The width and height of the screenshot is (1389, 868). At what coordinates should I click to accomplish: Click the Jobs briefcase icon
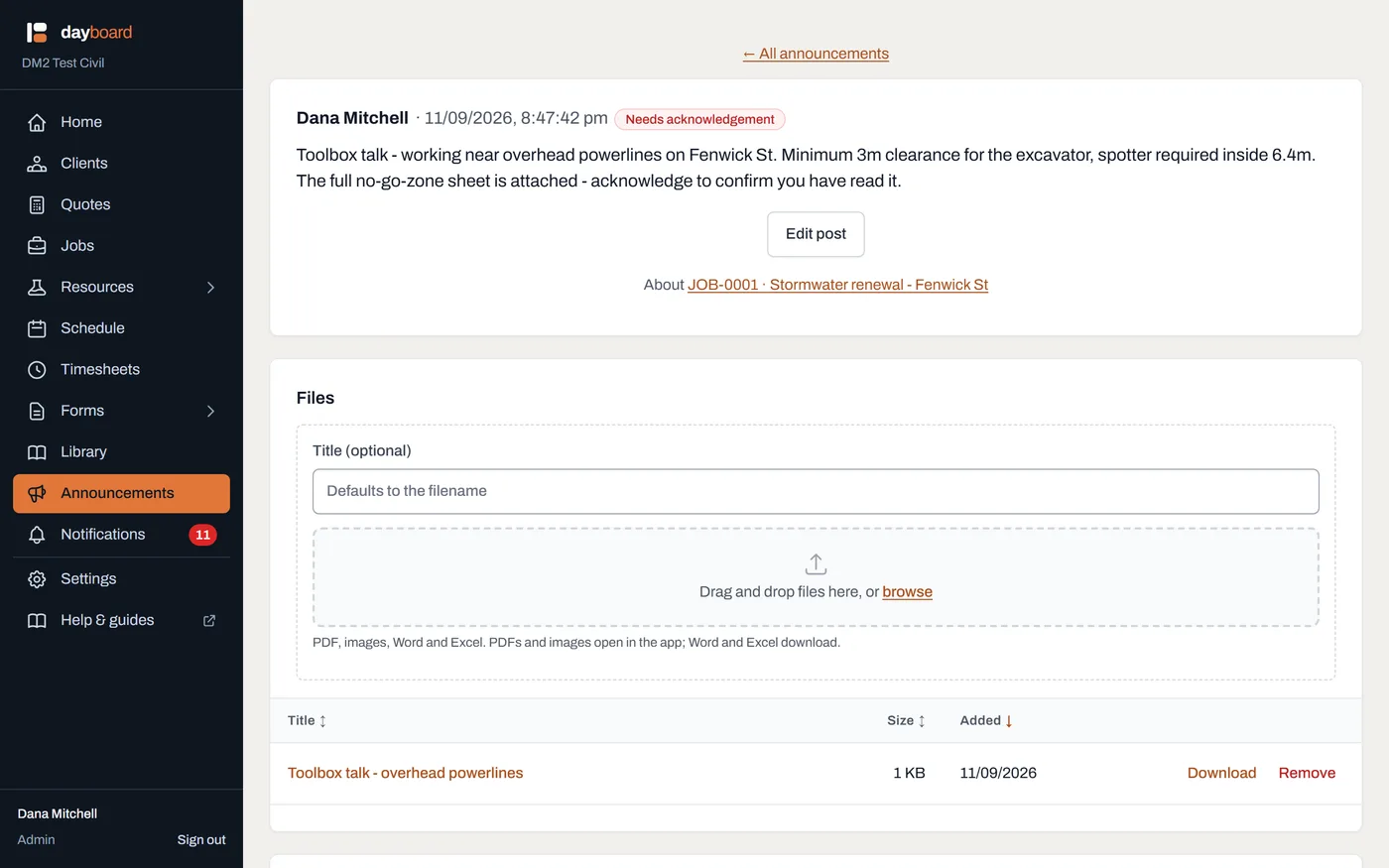[37, 246]
